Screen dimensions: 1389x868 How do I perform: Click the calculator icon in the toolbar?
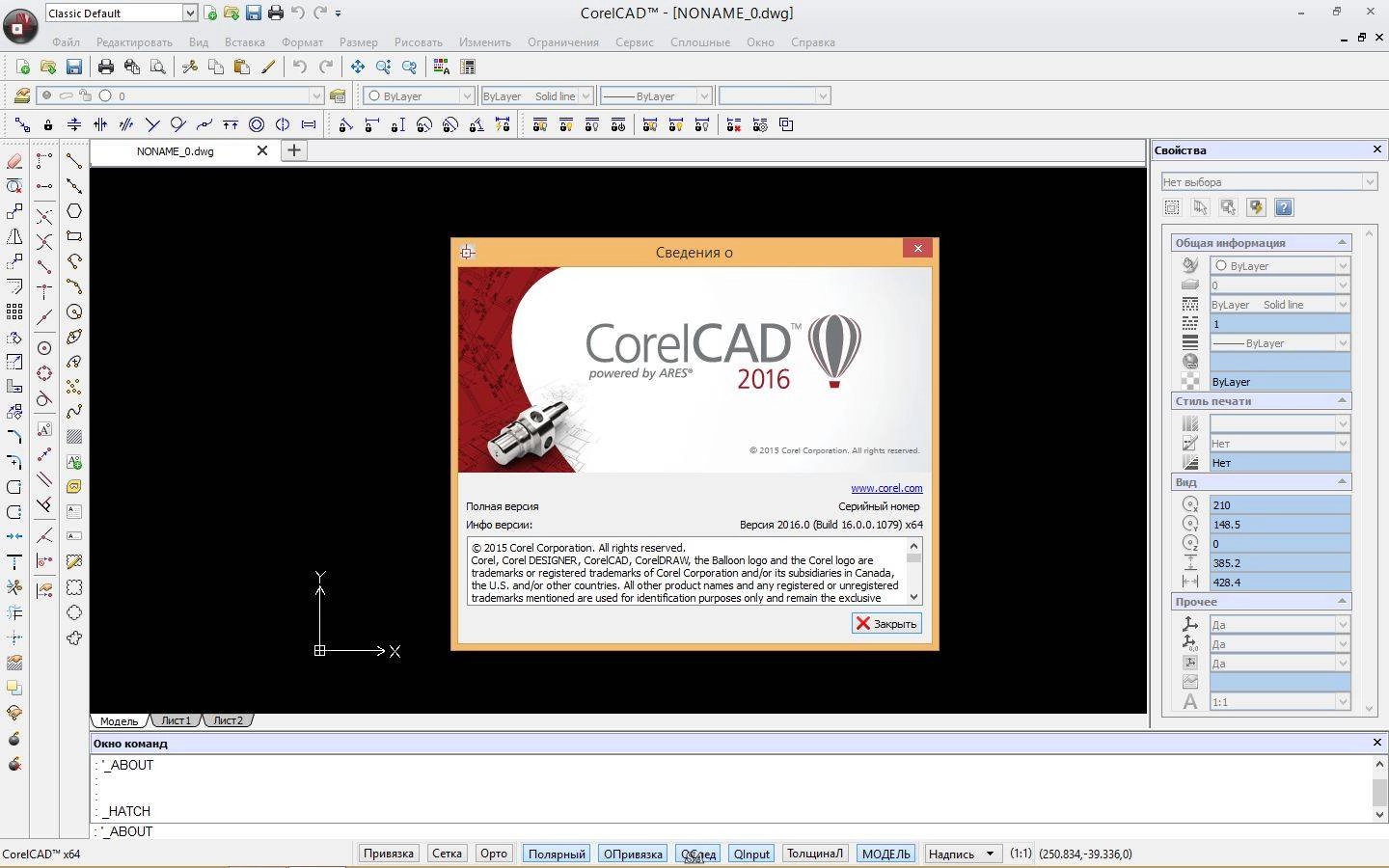468,67
